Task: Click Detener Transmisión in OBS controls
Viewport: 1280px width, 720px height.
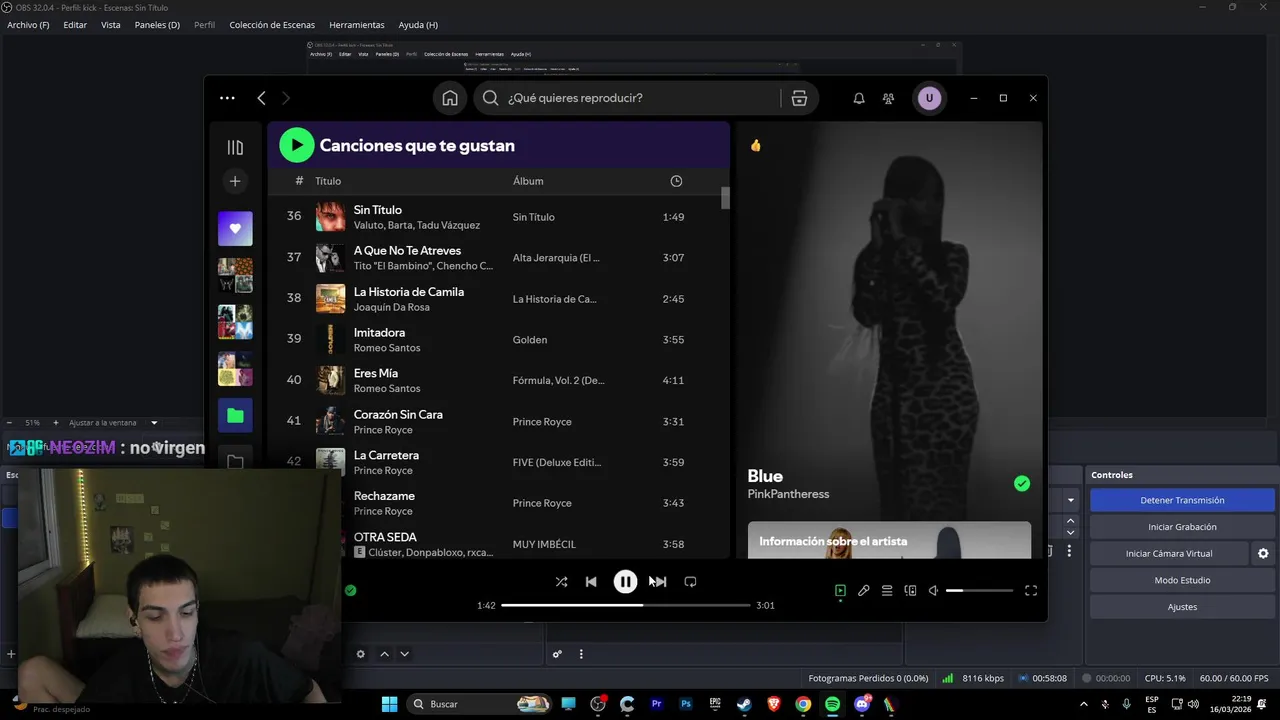Action: pyautogui.click(x=1182, y=500)
